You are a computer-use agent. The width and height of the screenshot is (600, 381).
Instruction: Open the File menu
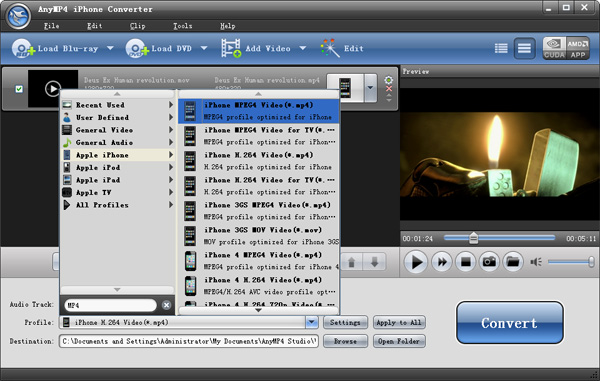tap(51, 26)
